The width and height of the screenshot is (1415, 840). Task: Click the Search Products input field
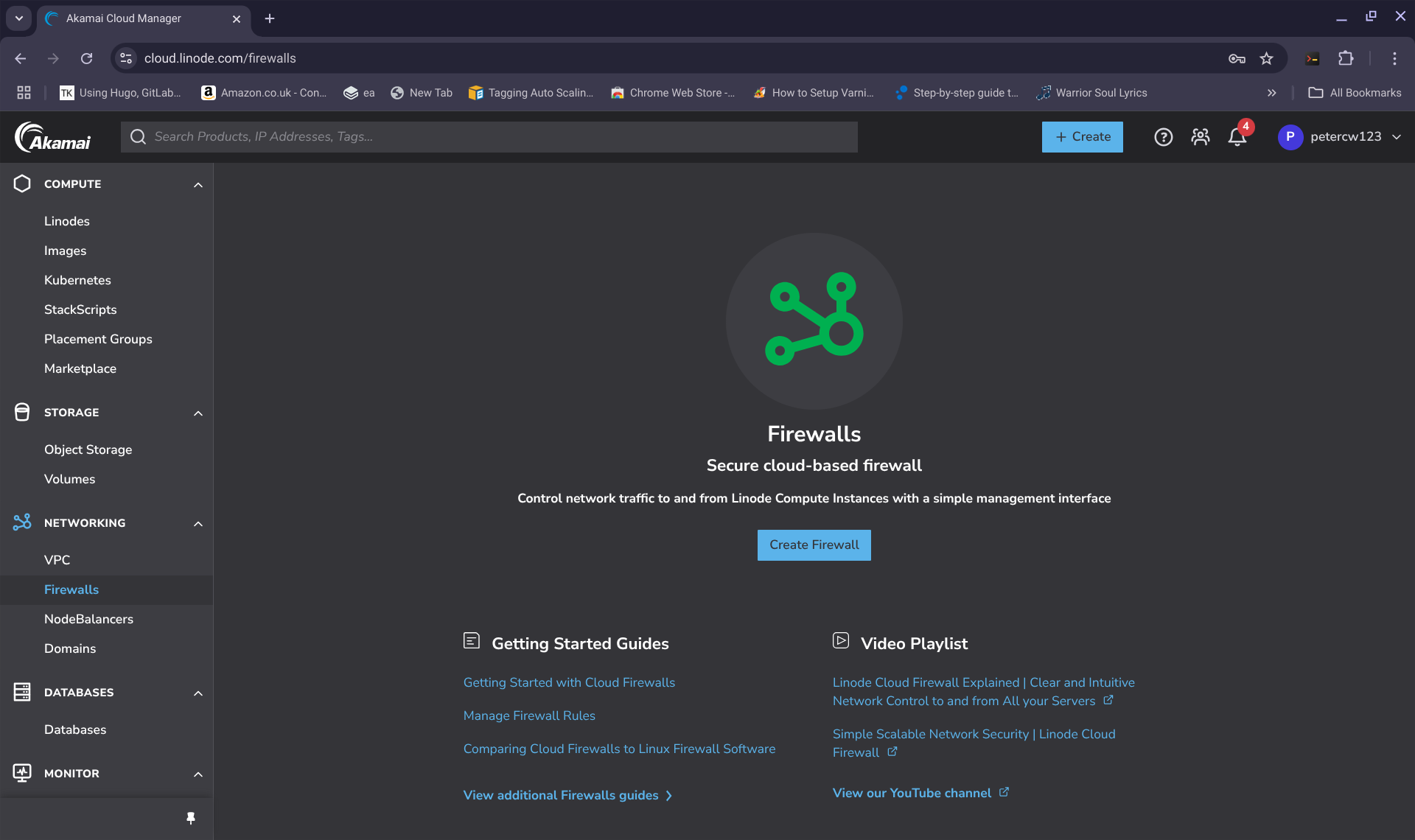point(489,137)
